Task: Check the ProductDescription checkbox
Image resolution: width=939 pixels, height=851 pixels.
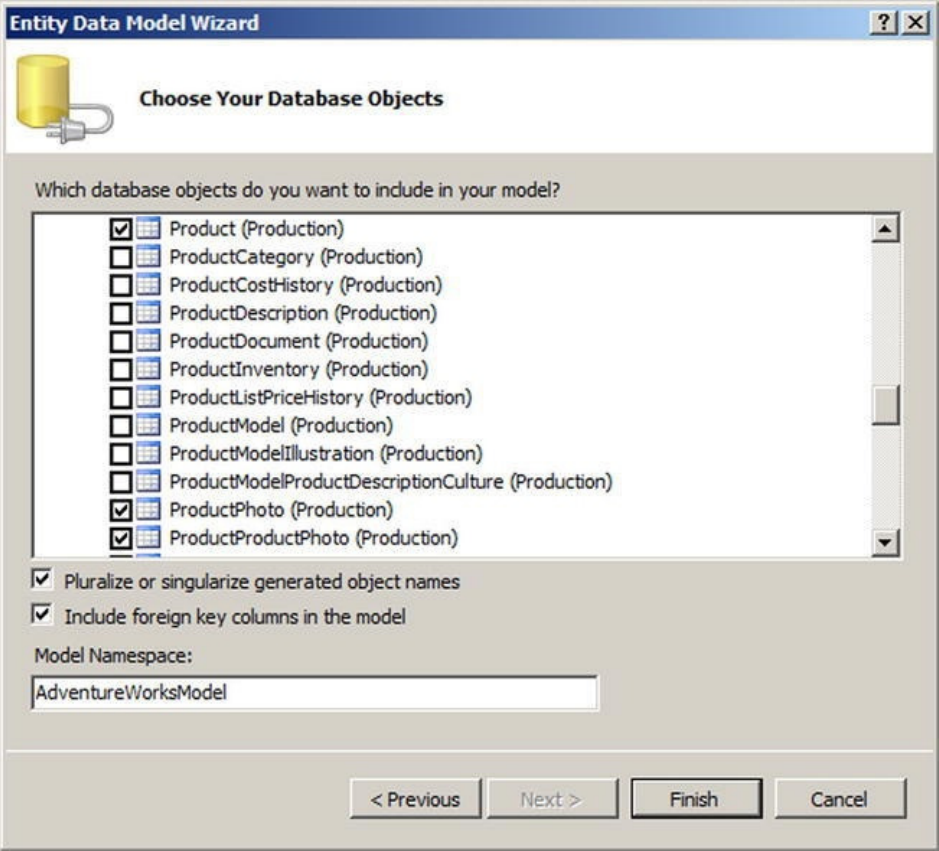Action: (121, 313)
